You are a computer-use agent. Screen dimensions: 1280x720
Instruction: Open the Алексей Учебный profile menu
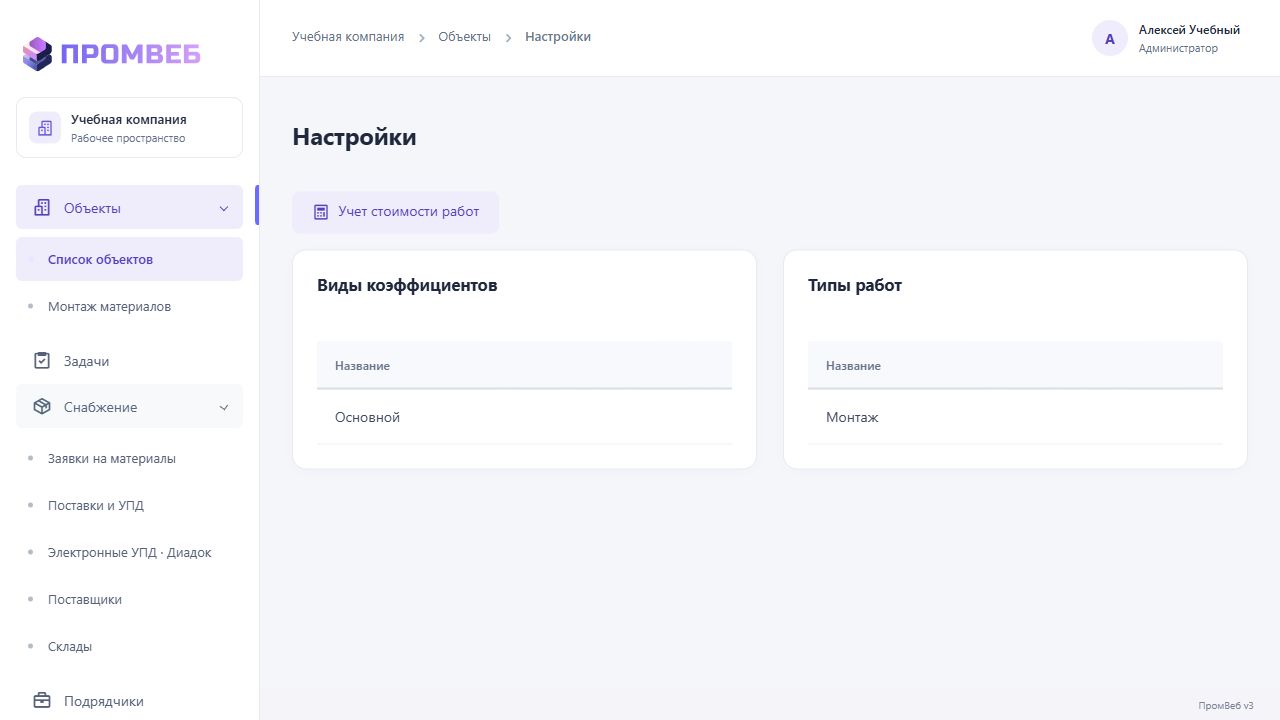click(1167, 39)
